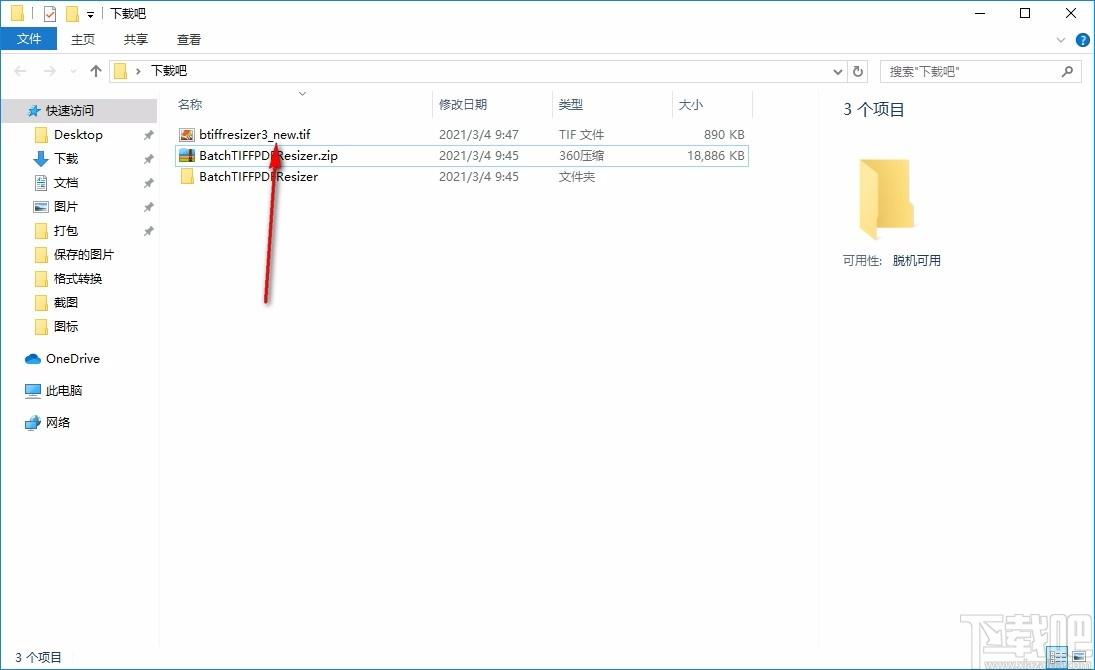Click the Desktop folder icon
Viewport: 1095px width, 670px height.
pyautogui.click(x=41, y=135)
